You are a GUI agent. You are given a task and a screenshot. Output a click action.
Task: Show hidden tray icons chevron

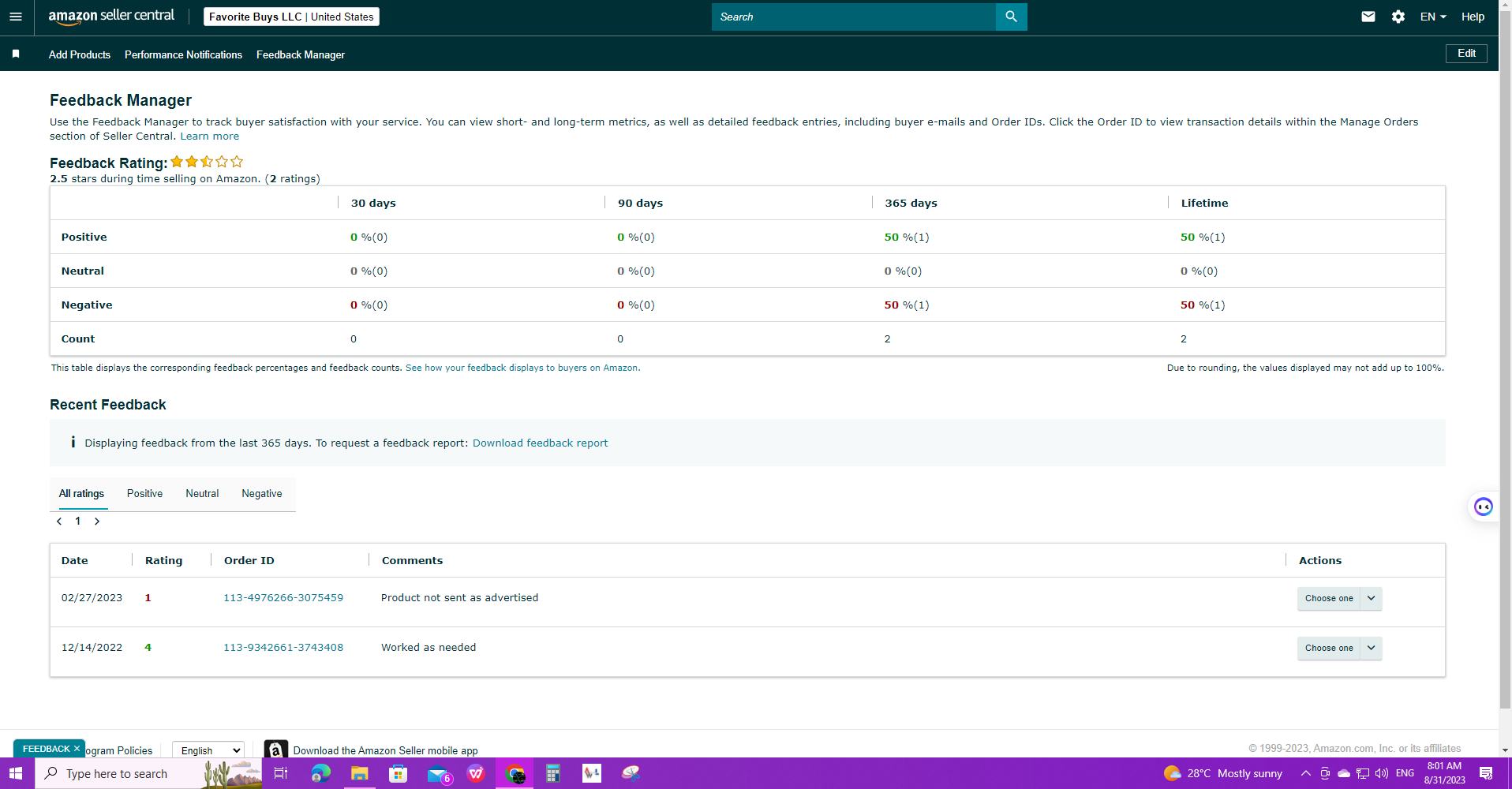click(1306, 773)
